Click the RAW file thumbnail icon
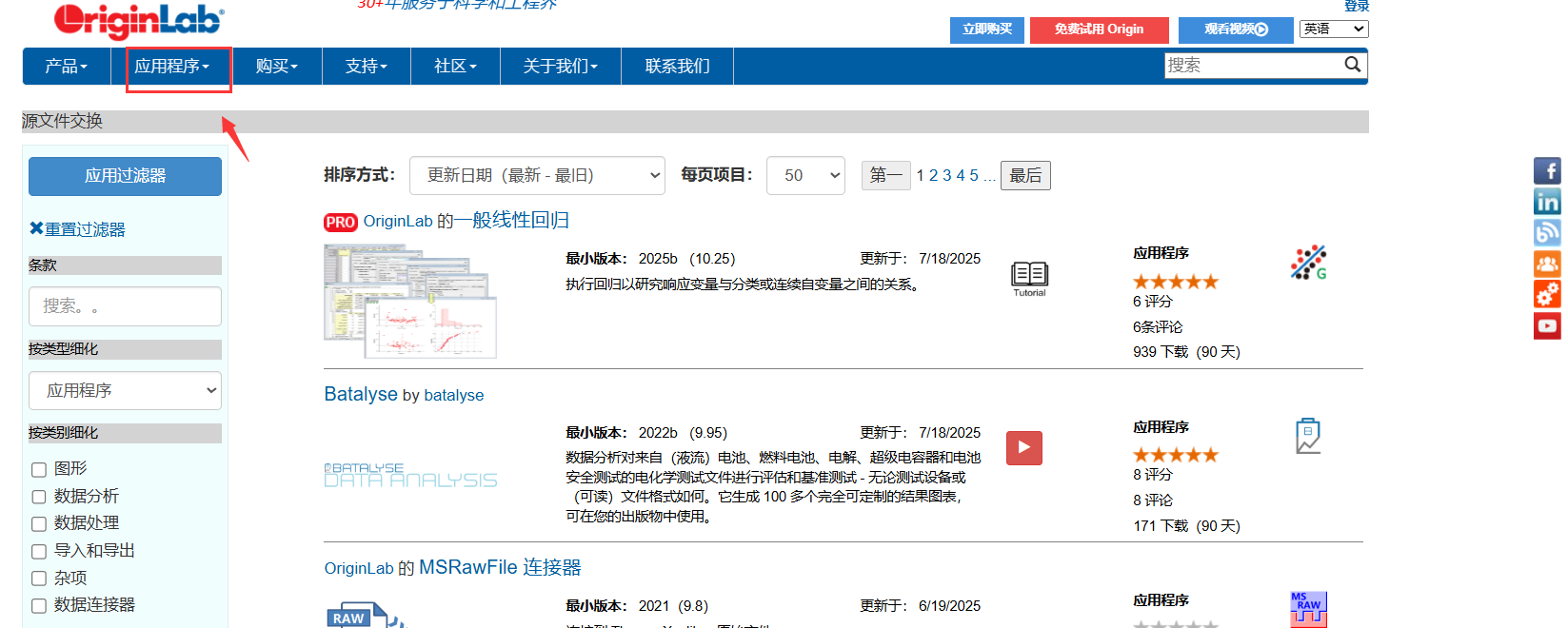 (x=366, y=615)
